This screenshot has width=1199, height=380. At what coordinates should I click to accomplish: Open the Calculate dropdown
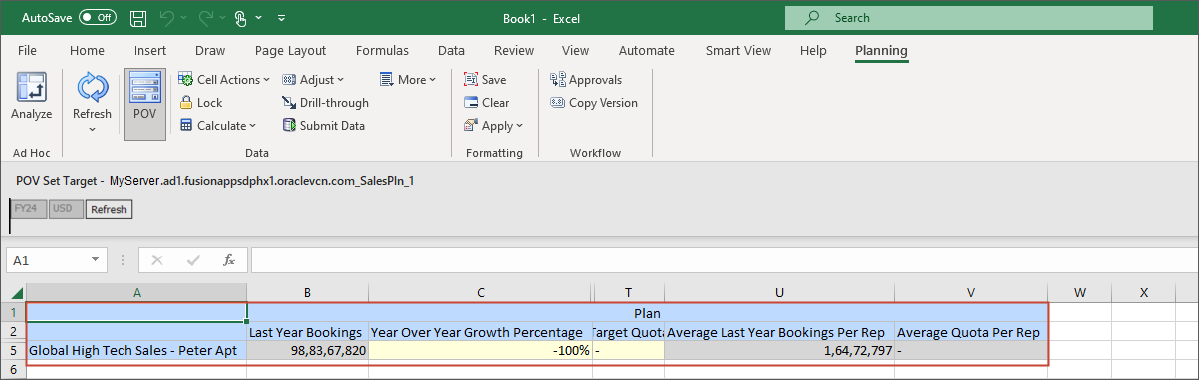(218, 125)
